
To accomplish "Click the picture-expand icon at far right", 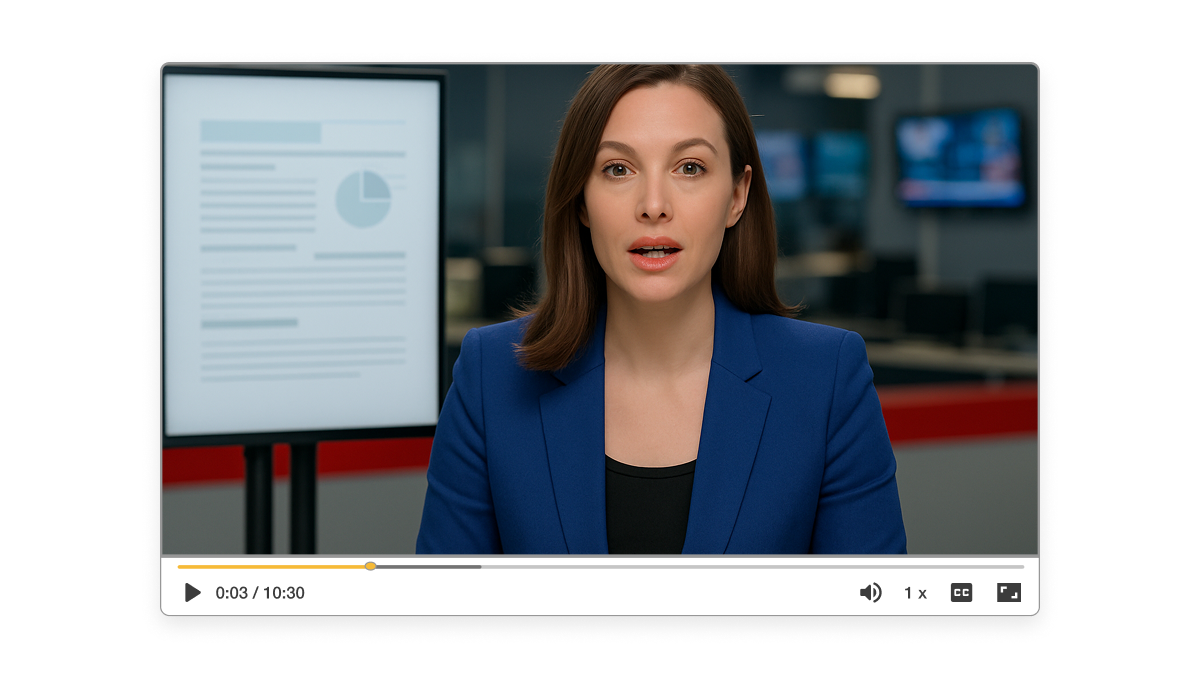I will point(1010,592).
